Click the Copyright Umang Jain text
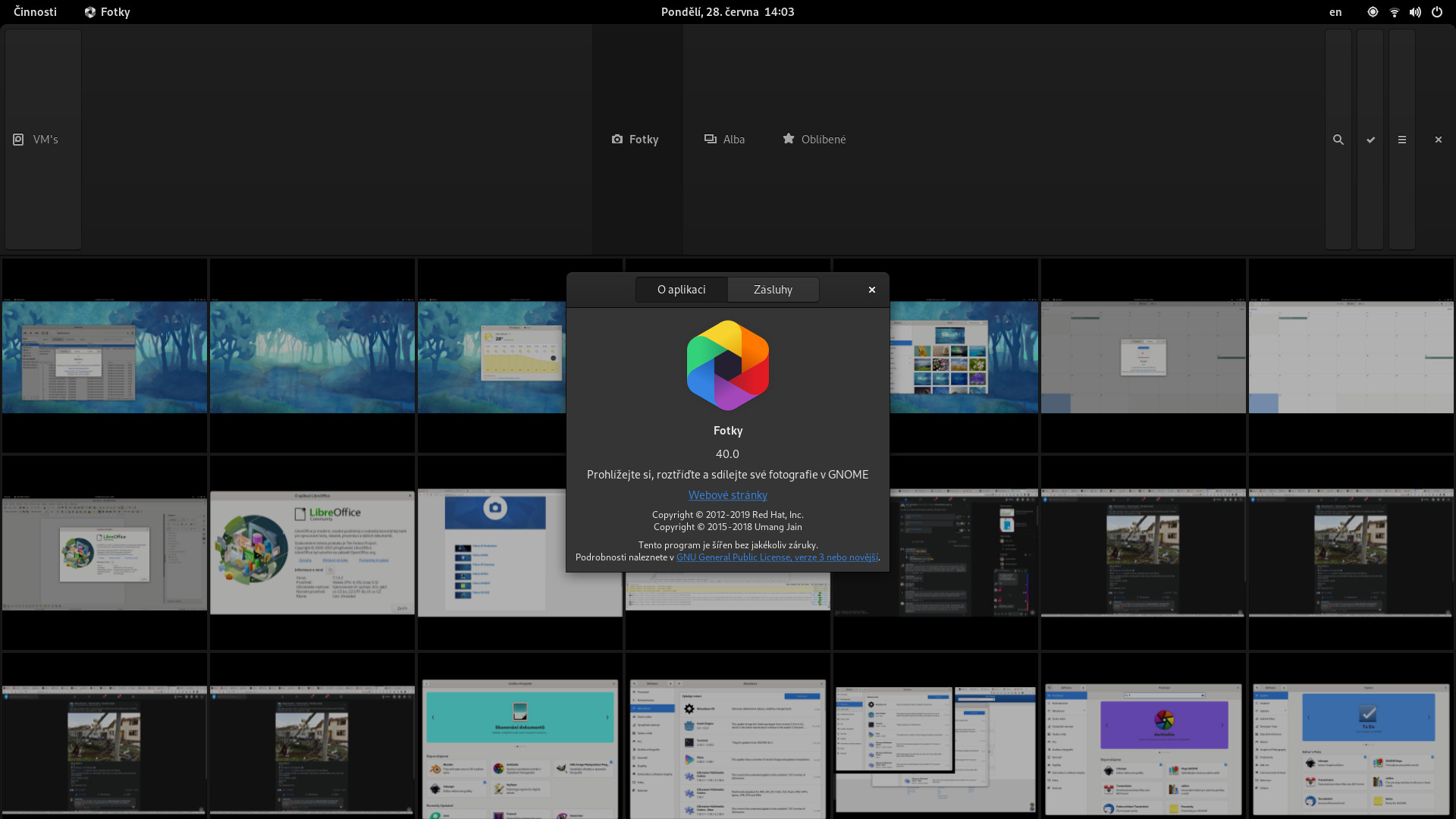The image size is (1456, 819). tap(728, 527)
